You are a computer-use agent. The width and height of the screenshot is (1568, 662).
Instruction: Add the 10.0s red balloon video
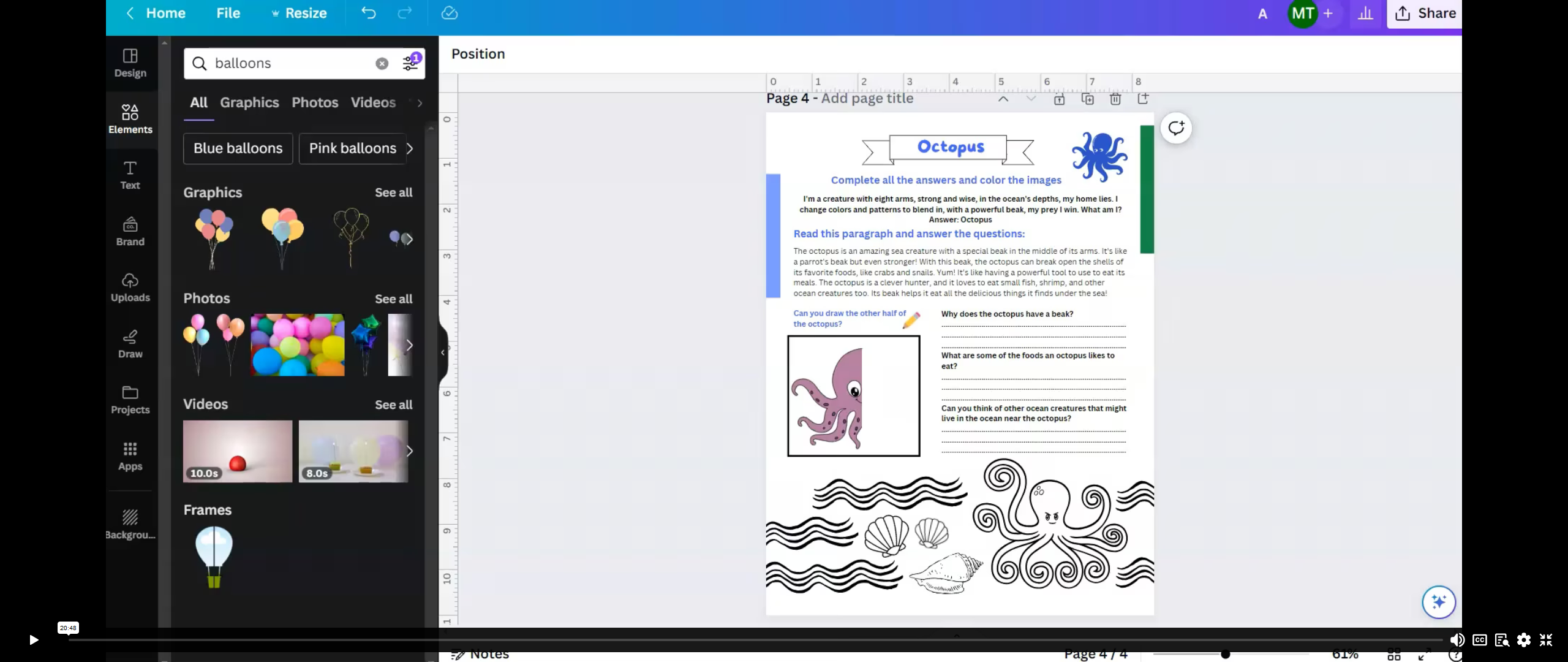tap(238, 451)
